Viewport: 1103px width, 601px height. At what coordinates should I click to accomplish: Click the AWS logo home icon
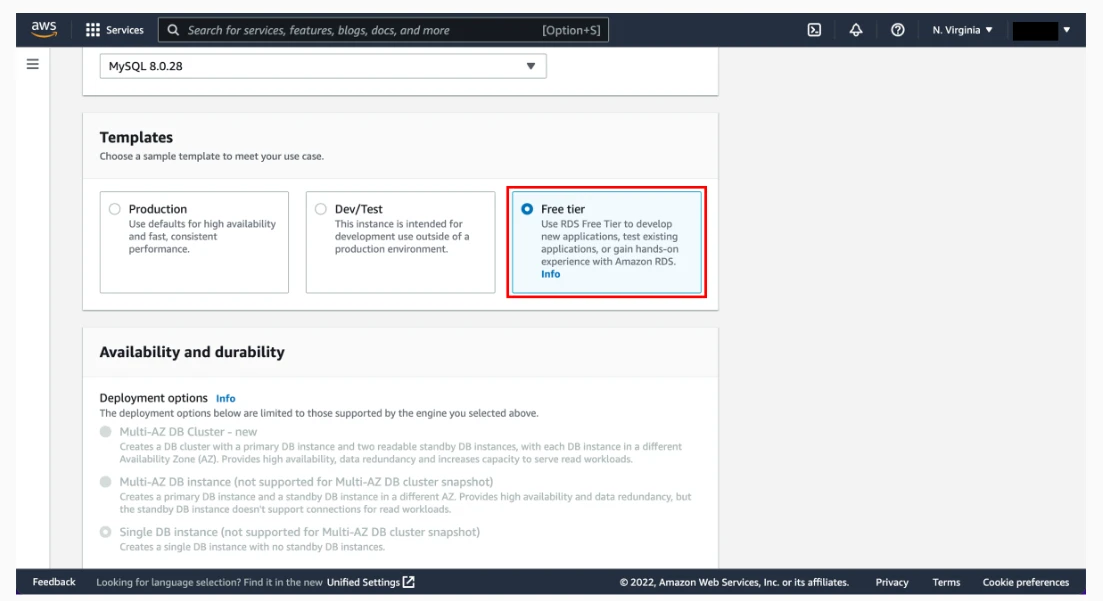click(x=44, y=30)
